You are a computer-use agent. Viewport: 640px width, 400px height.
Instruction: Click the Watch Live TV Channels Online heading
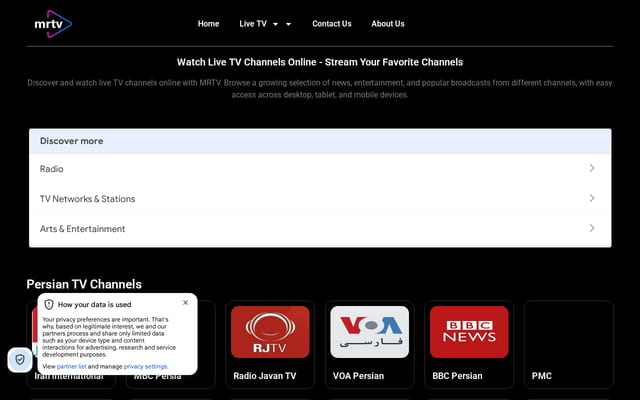tap(320, 62)
